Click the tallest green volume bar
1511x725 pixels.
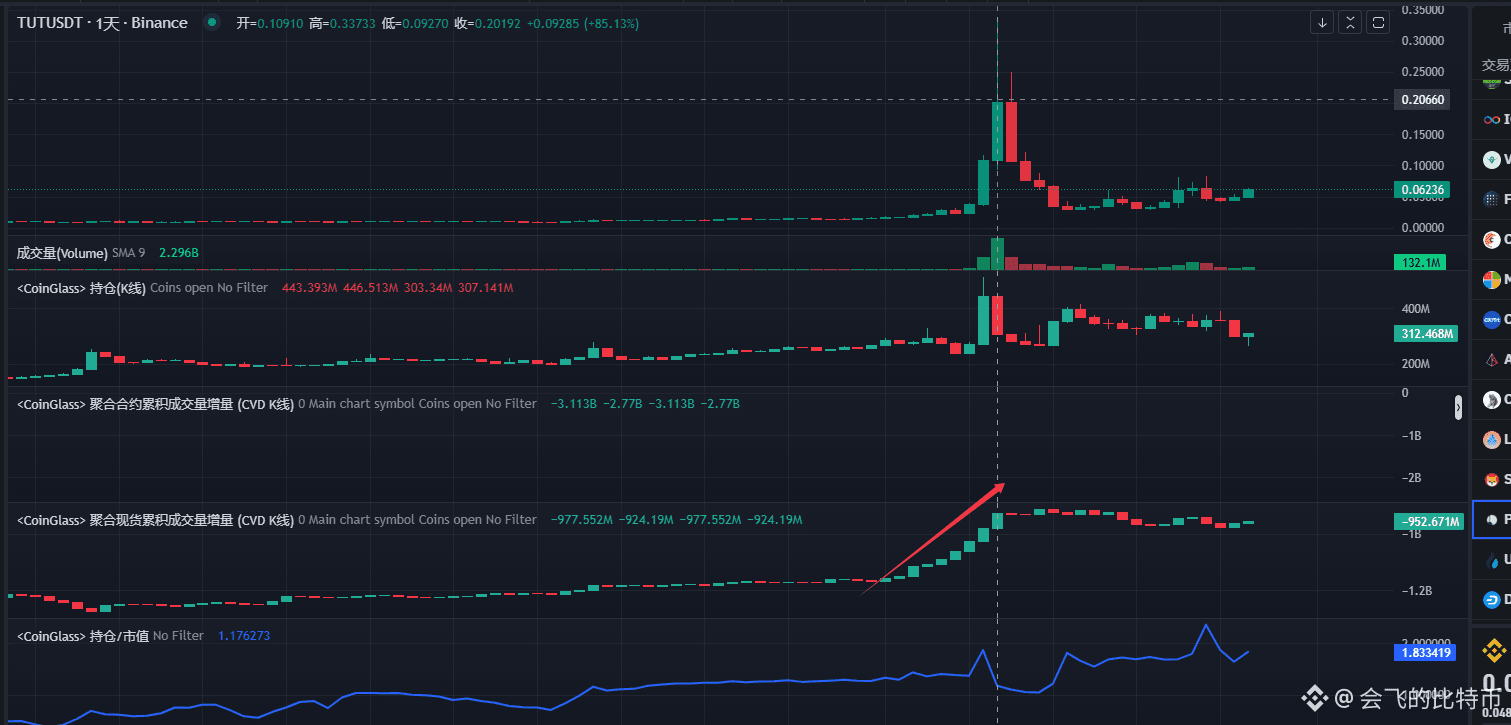pyautogui.click(x=997, y=254)
